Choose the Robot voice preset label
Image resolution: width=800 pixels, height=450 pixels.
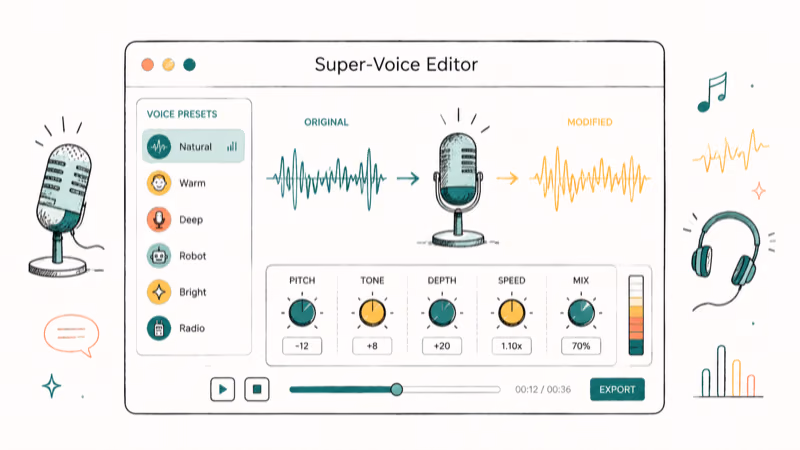coord(193,256)
